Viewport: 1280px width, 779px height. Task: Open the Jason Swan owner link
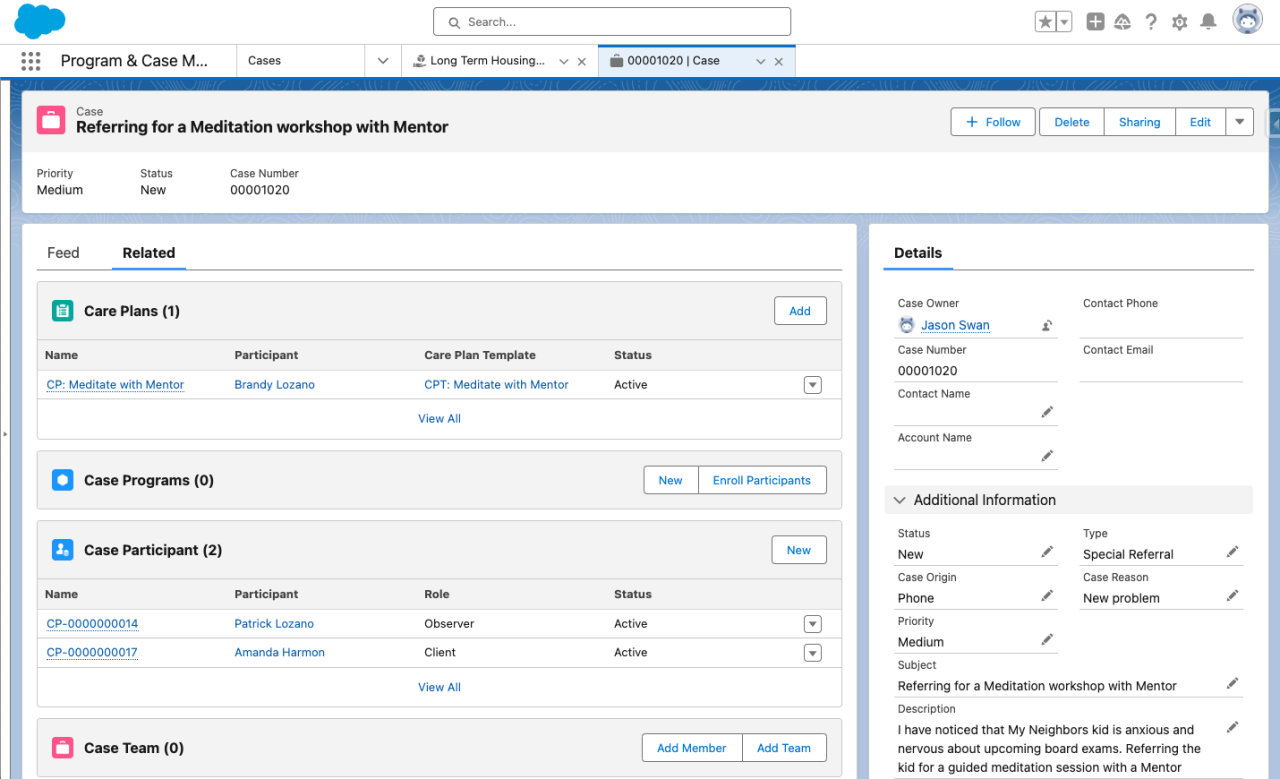click(955, 325)
